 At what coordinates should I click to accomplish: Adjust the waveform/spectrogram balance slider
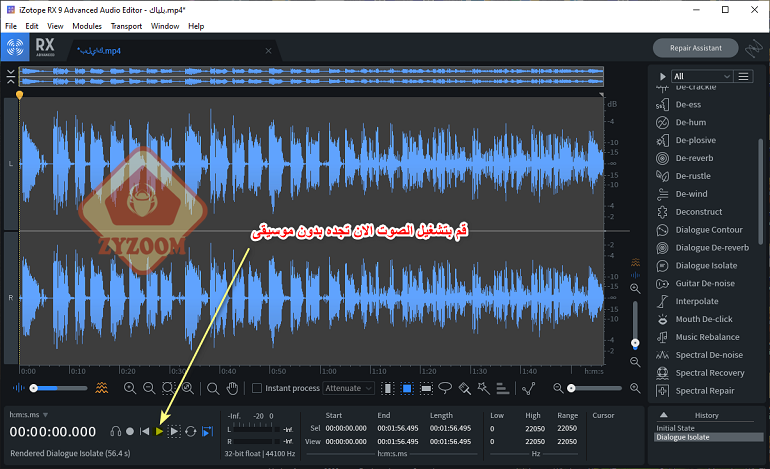pyautogui.click(x=57, y=388)
